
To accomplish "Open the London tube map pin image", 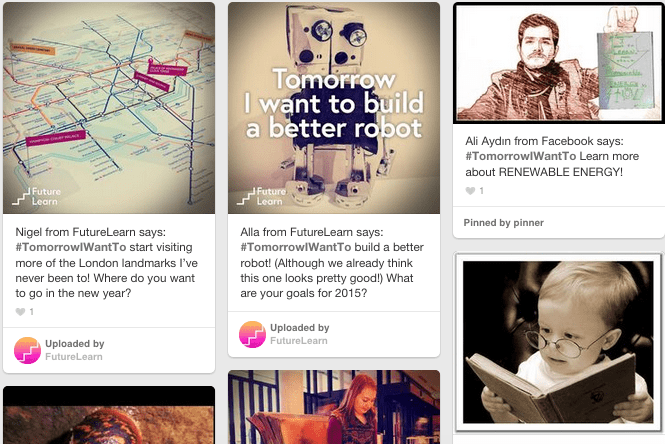I will pos(109,100).
